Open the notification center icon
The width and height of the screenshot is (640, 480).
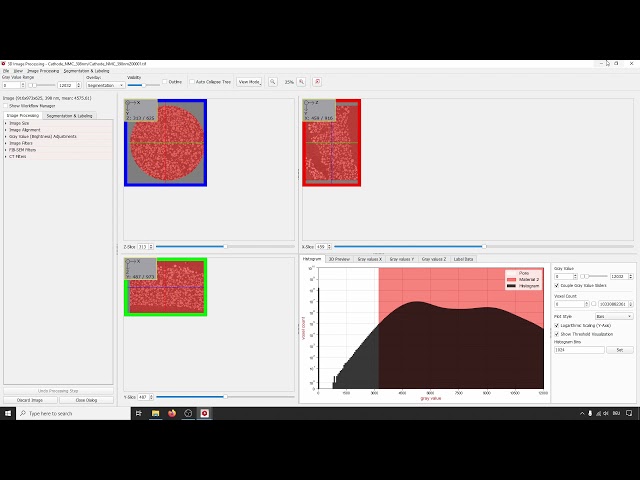pos(629,413)
